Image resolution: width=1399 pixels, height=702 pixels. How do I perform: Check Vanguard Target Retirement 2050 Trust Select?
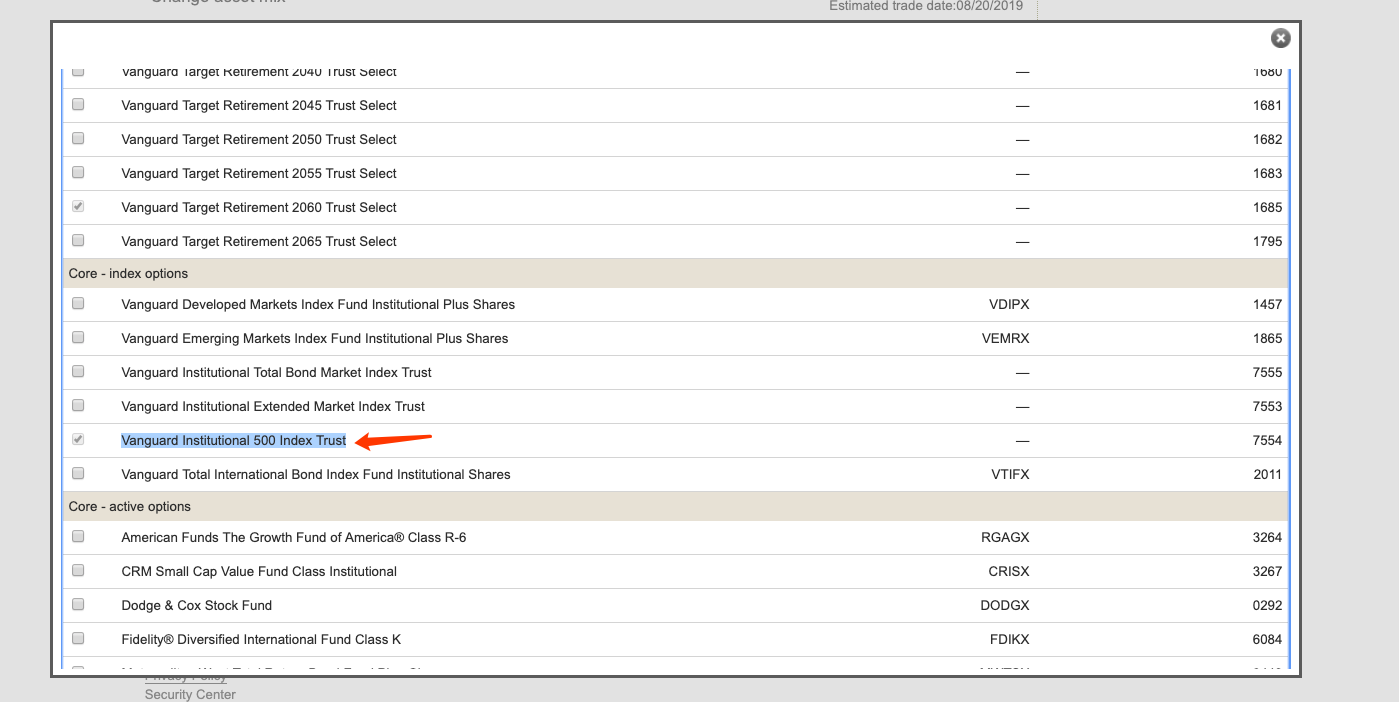point(78,138)
